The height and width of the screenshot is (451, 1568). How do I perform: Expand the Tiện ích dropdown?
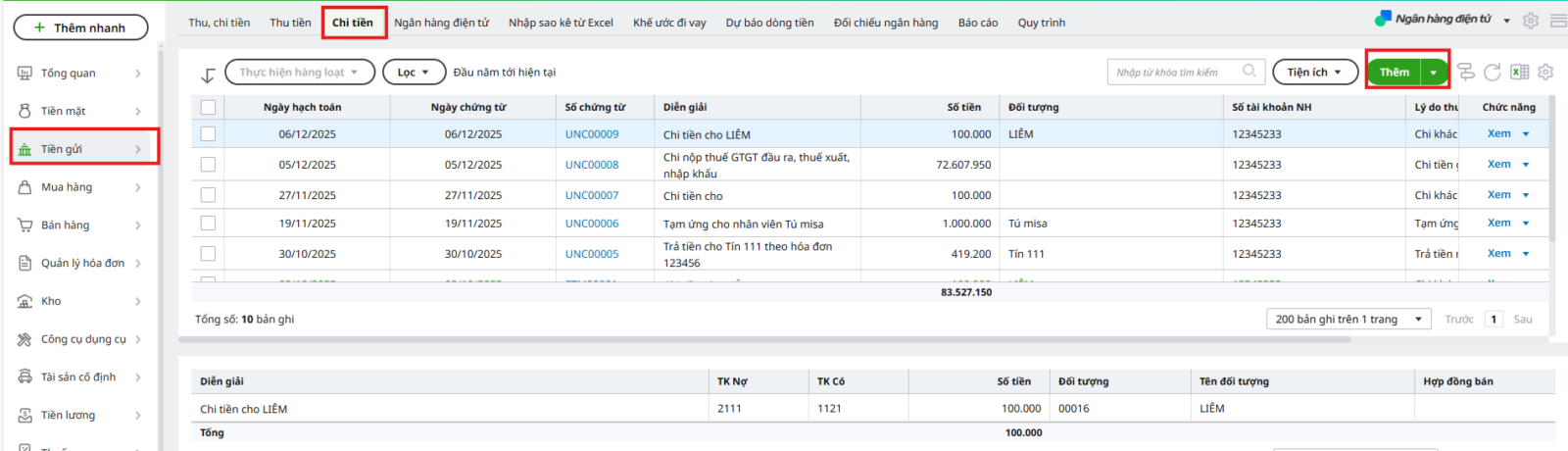point(1314,73)
